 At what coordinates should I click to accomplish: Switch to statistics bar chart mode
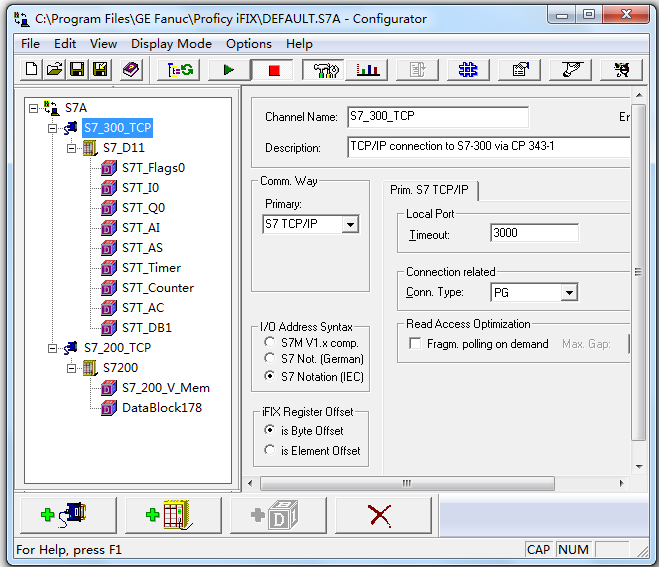[x=368, y=70]
